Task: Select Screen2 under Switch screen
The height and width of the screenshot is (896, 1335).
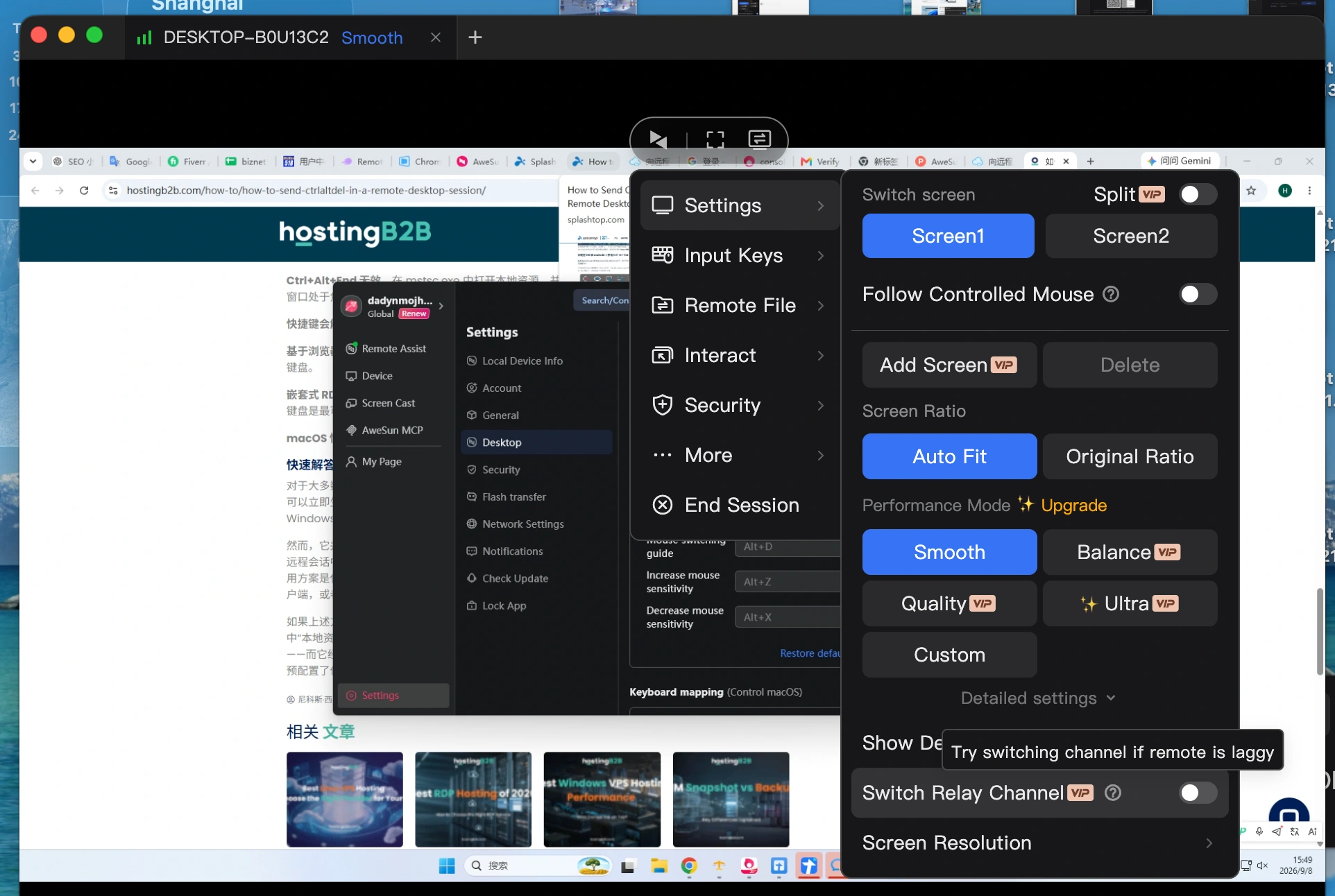Action: [x=1131, y=236]
